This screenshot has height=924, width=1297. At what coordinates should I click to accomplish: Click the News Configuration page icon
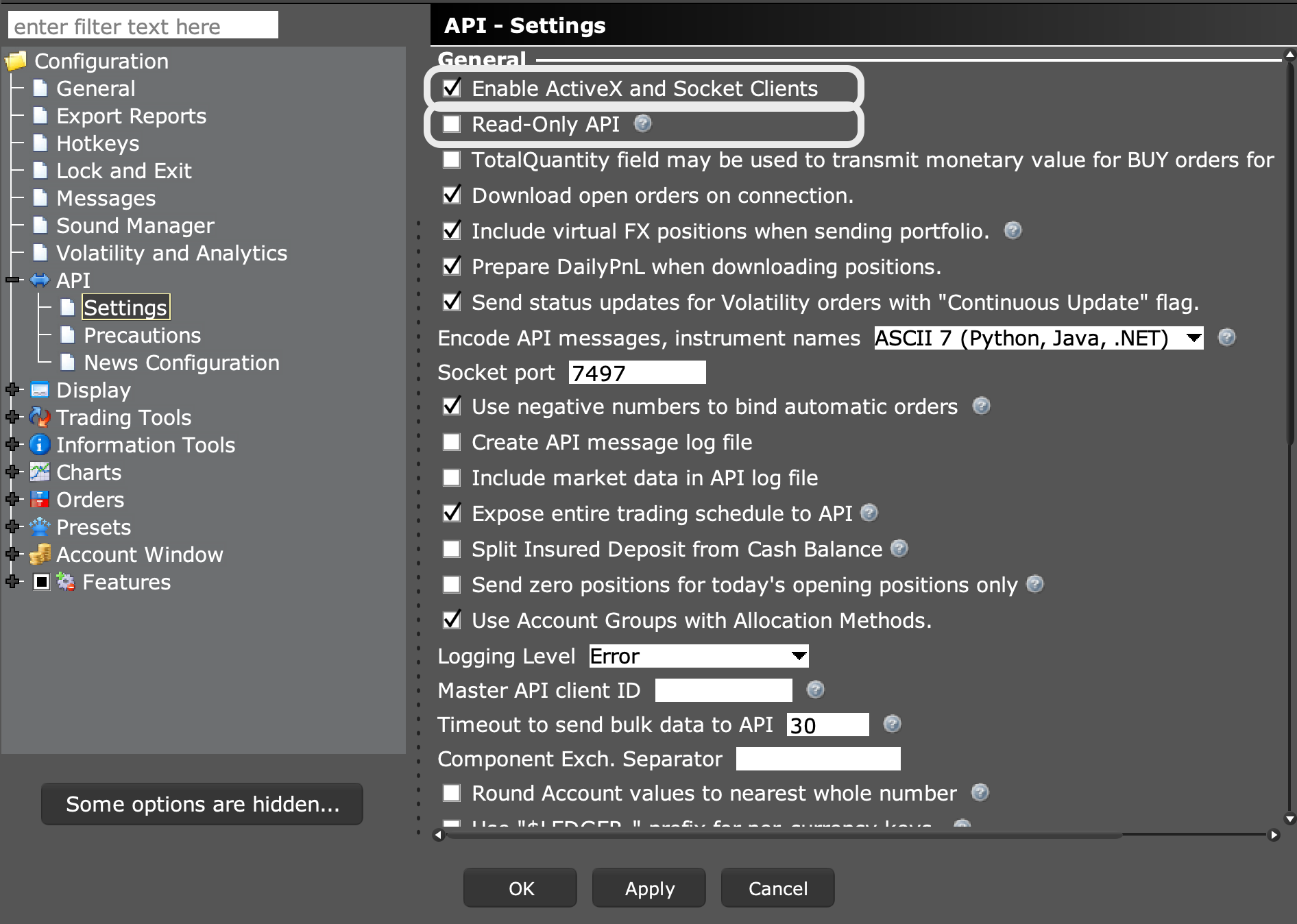tap(68, 363)
